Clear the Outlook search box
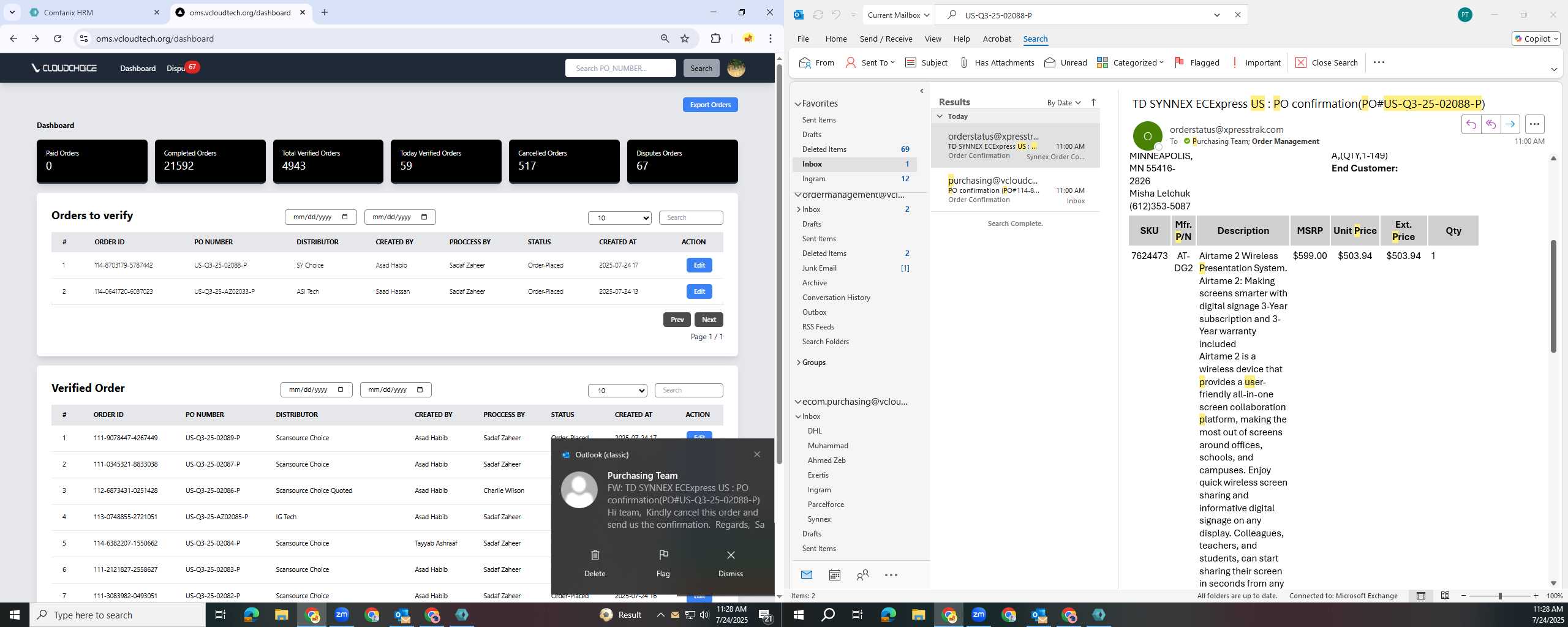 click(1237, 15)
